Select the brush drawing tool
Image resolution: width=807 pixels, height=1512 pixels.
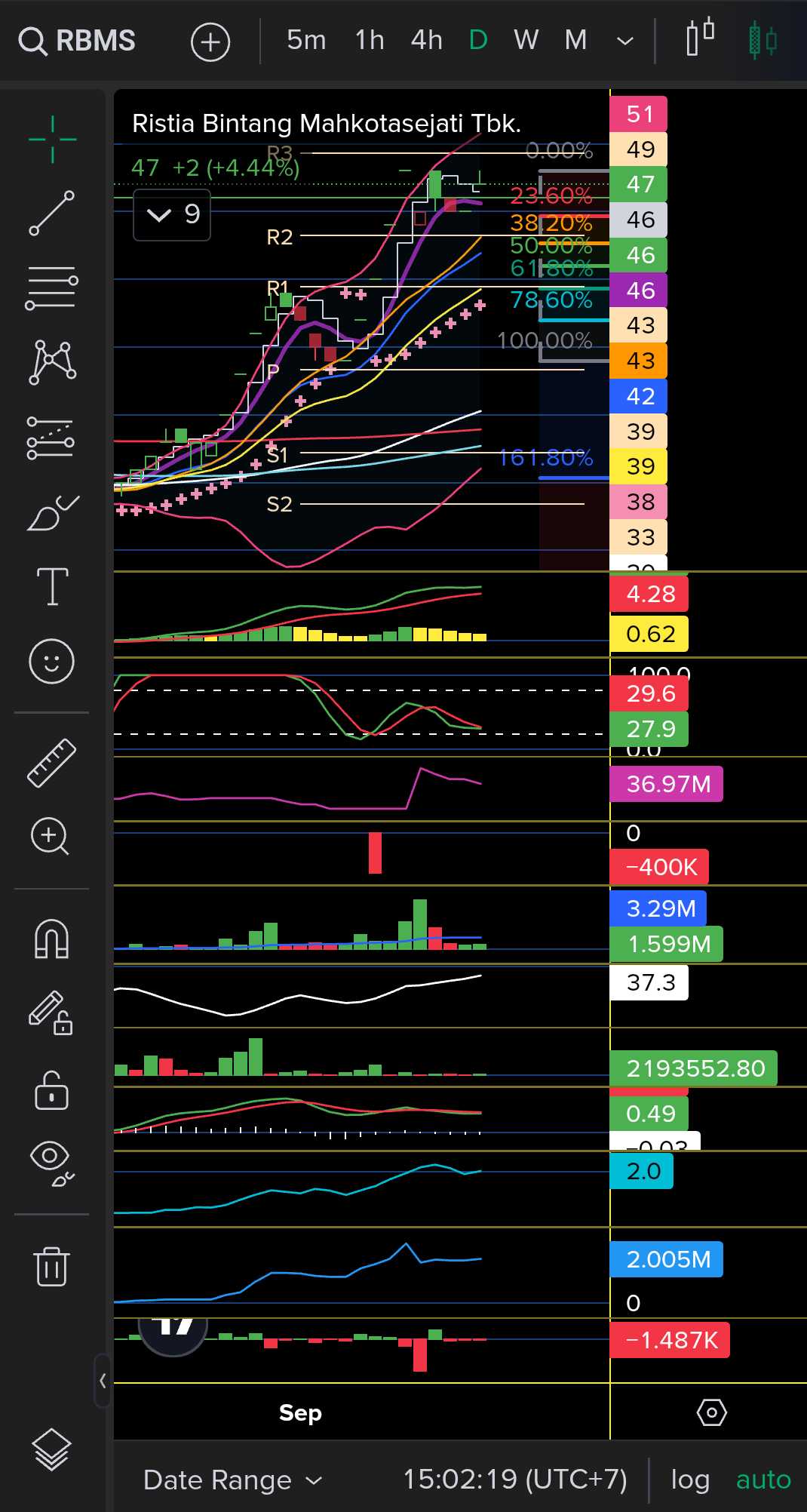[x=53, y=513]
